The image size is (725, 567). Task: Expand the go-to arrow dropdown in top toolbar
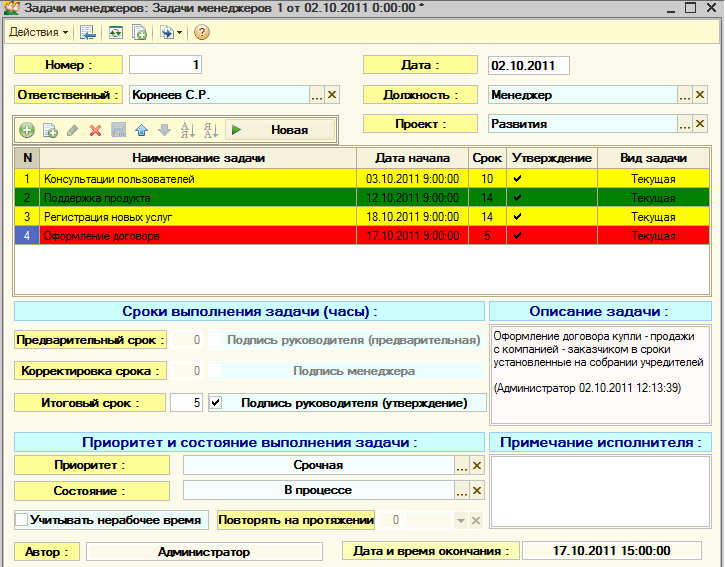tap(179, 32)
